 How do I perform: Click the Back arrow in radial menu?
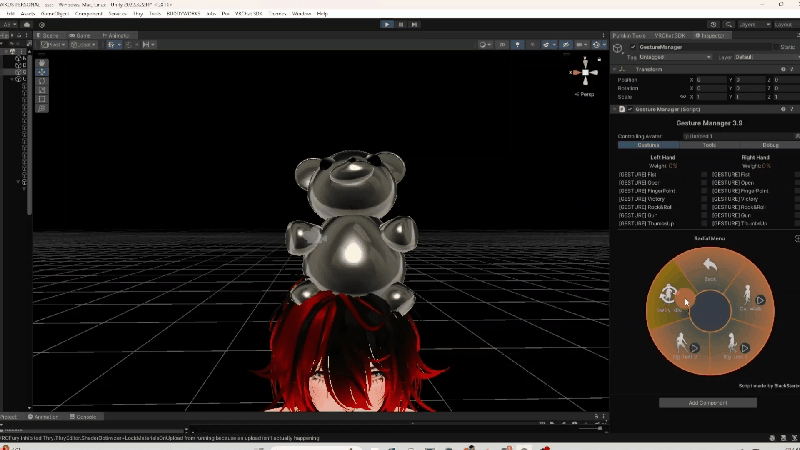tap(710, 266)
